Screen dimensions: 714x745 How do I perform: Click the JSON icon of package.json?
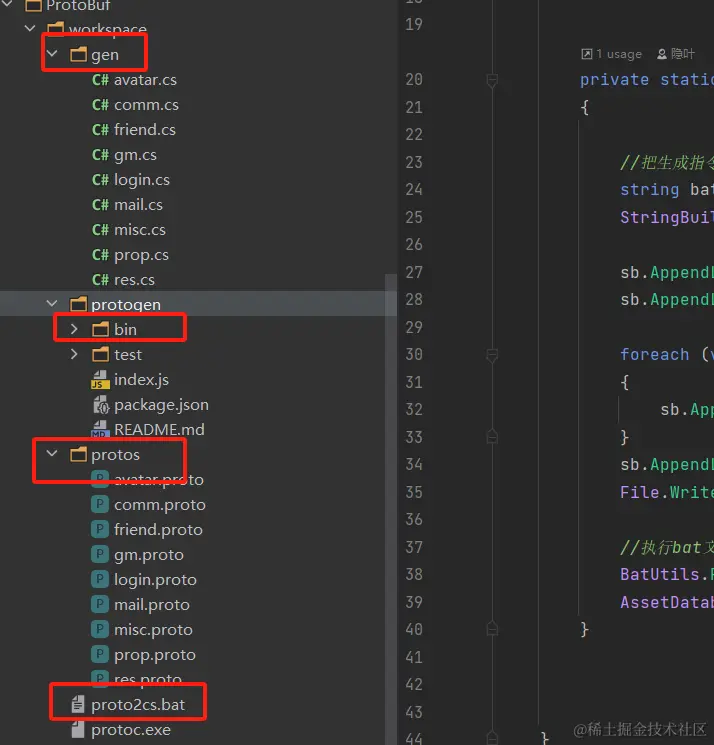pyautogui.click(x=101, y=405)
